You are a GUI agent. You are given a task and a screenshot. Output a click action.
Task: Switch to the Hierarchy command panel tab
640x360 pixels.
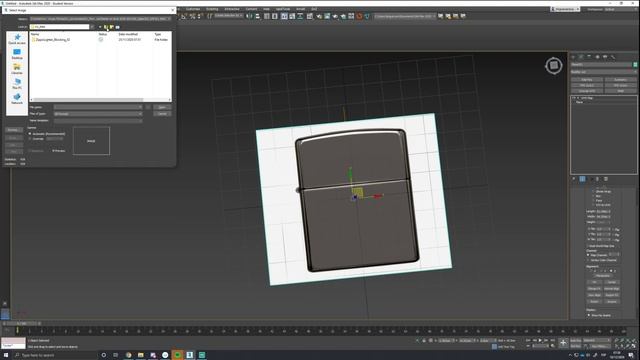point(589,57)
